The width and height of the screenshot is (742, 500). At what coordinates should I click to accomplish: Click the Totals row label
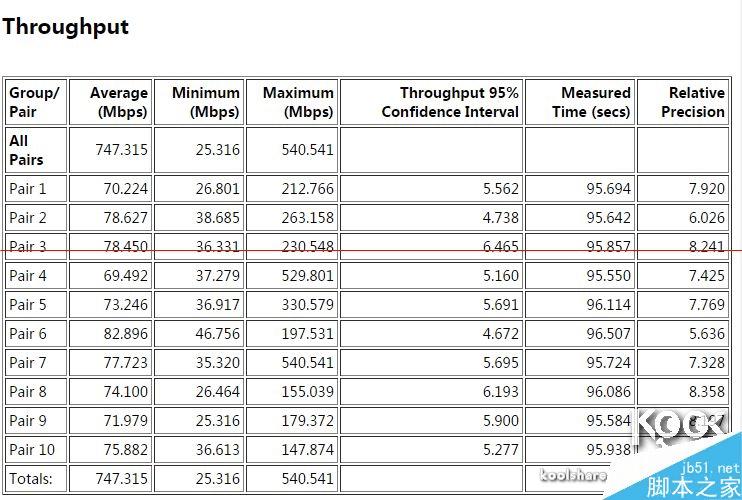click(x=31, y=479)
